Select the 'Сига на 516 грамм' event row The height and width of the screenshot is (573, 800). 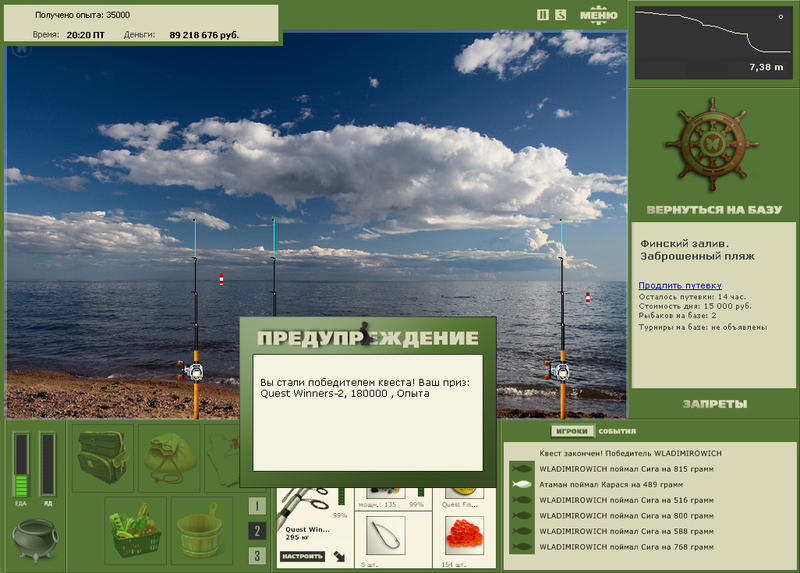pyautogui.click(x=626, y=500)
